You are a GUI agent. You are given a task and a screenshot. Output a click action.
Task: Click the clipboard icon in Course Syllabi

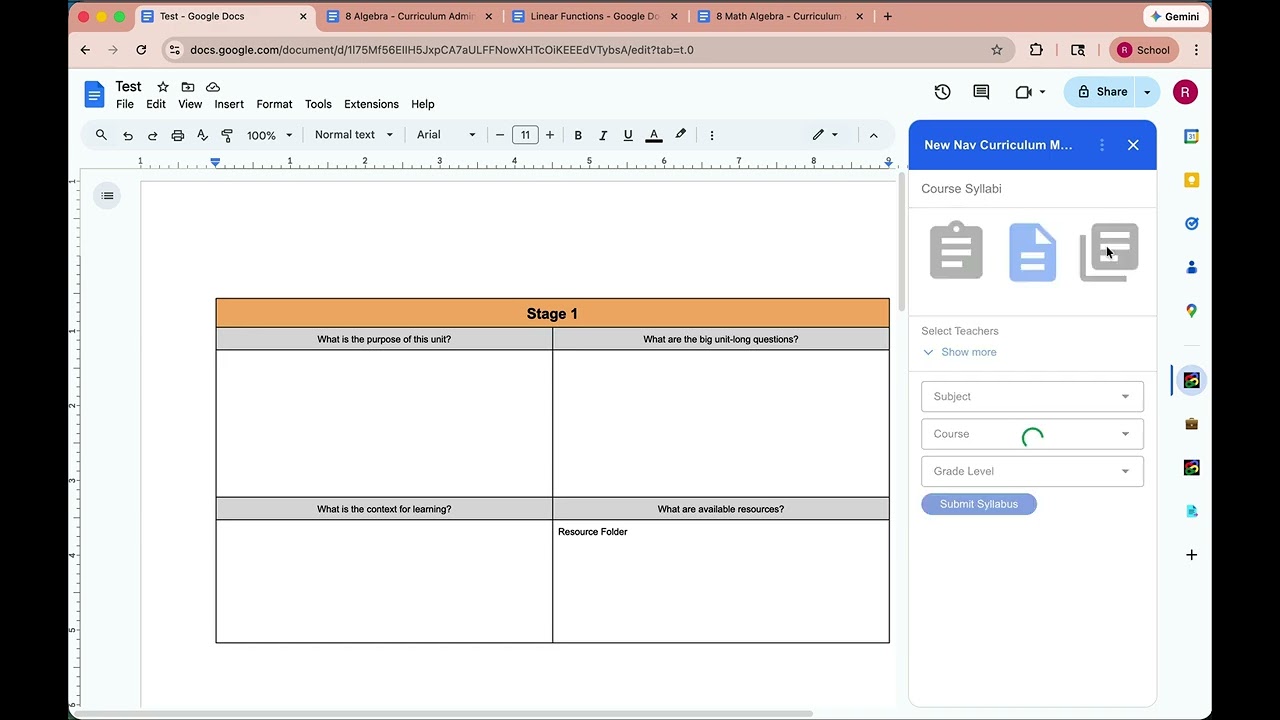(x=956, y=250)
